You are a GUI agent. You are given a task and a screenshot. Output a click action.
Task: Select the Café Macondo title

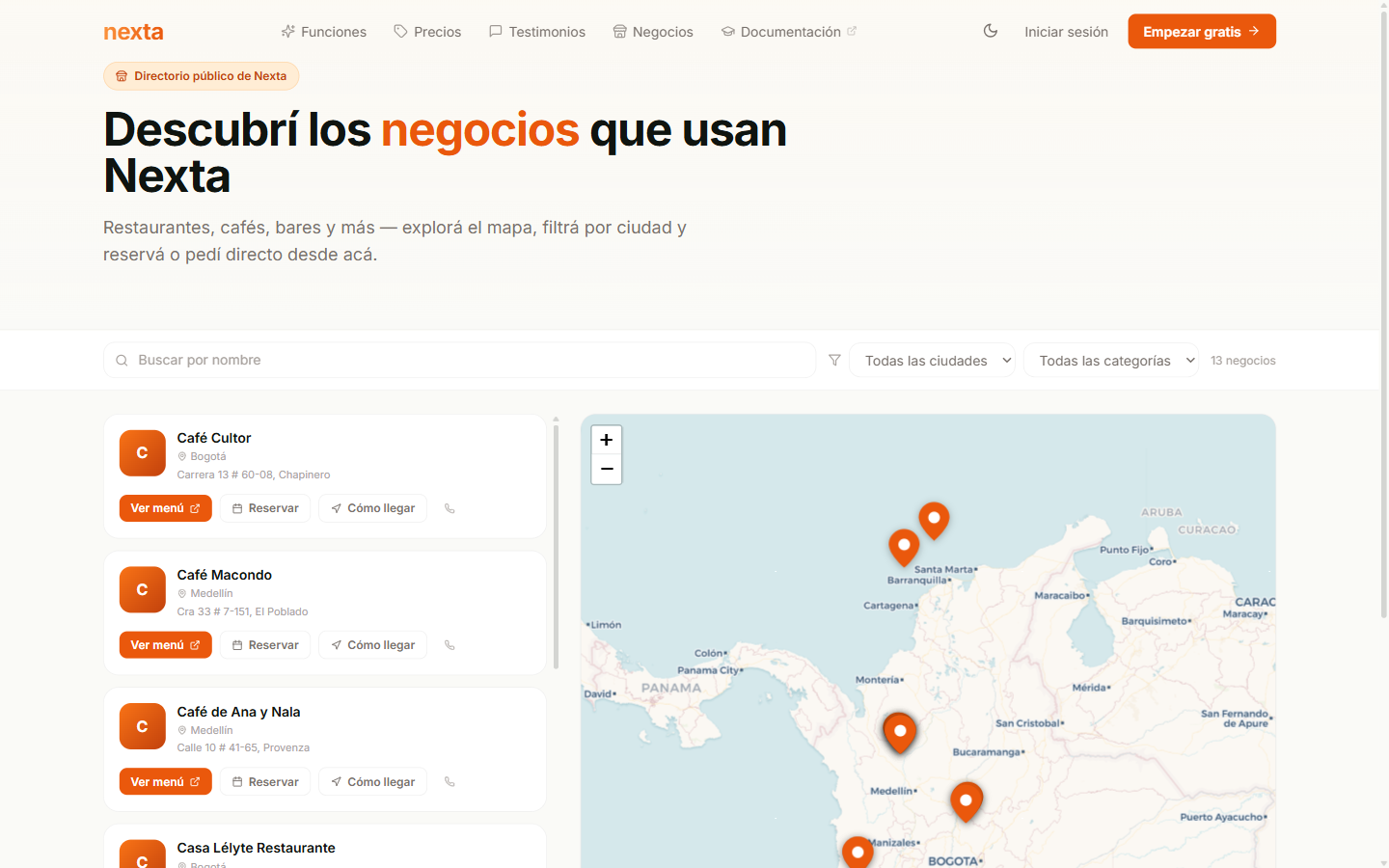tap(225, 575)
